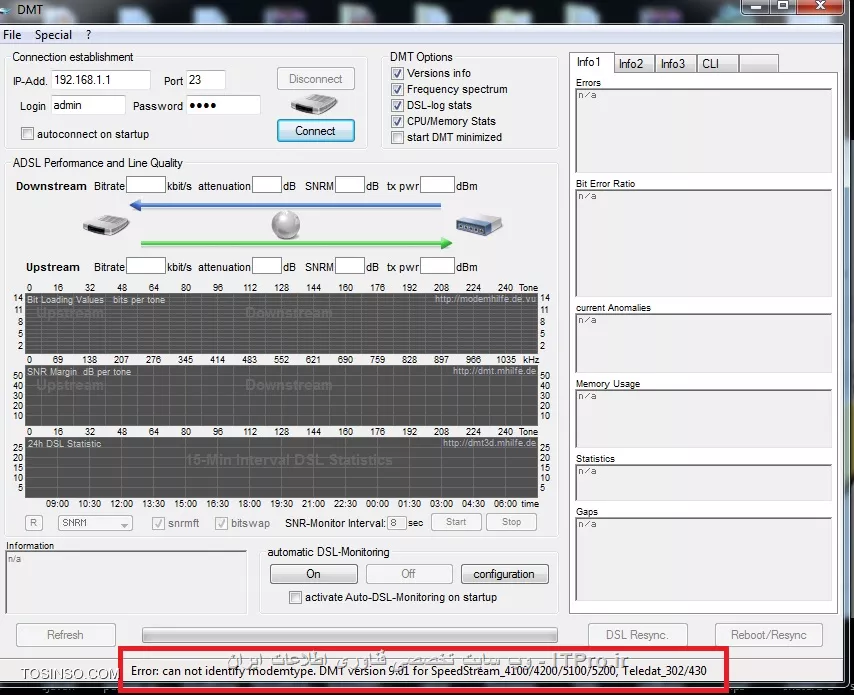Click the Refresh button
This screenshot has width=854, height=695.
pos(66,635)
